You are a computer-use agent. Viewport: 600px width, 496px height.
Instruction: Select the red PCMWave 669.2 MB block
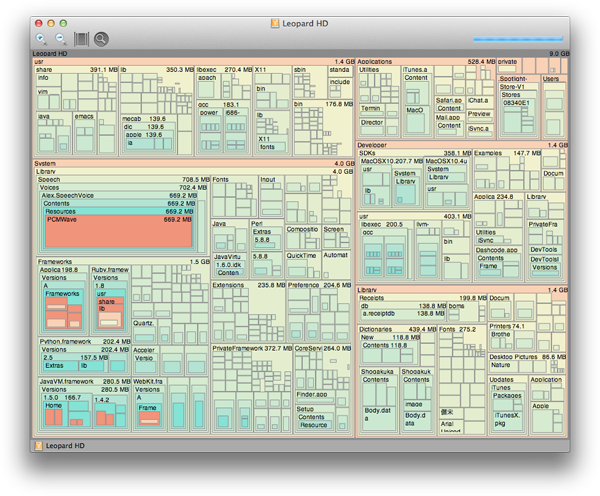point(119,232)
